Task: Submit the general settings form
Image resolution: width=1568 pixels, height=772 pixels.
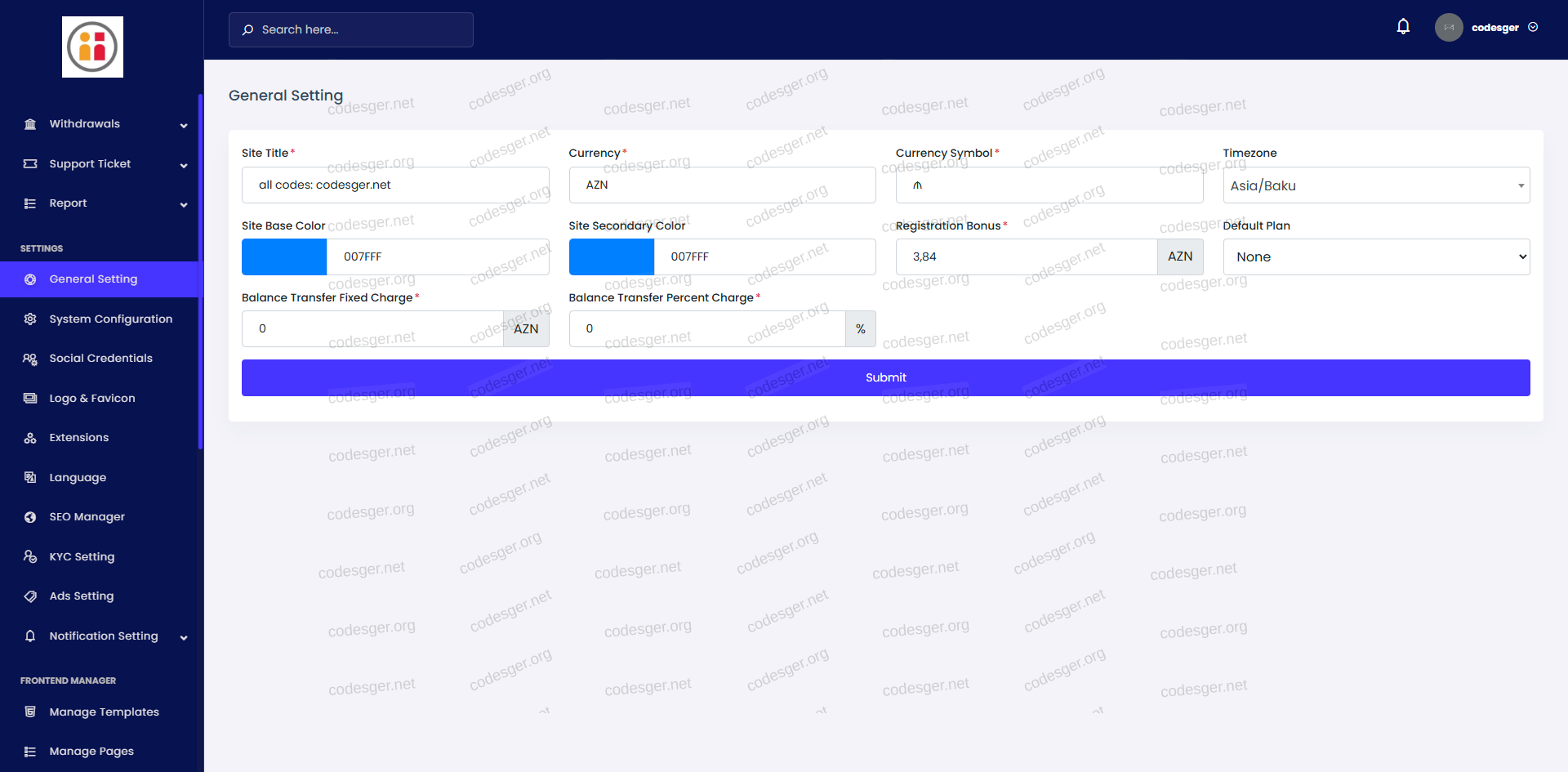Action: pyautogui.click(x=885, y=377)
